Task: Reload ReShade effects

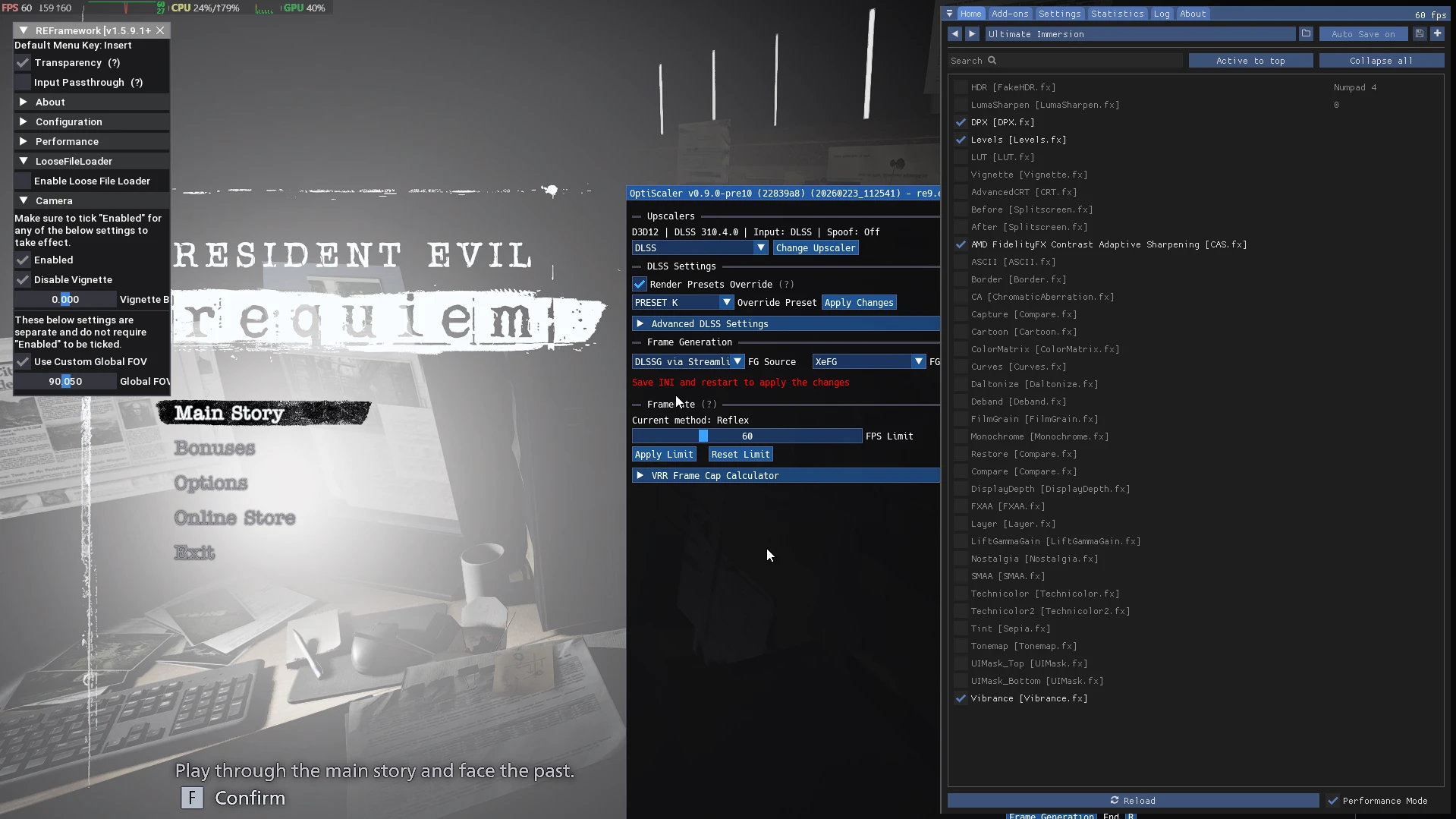Action: (1133, 801)
